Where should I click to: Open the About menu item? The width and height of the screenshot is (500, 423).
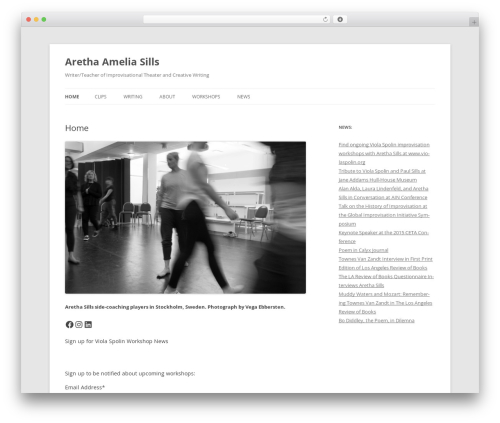coord(167,97)
